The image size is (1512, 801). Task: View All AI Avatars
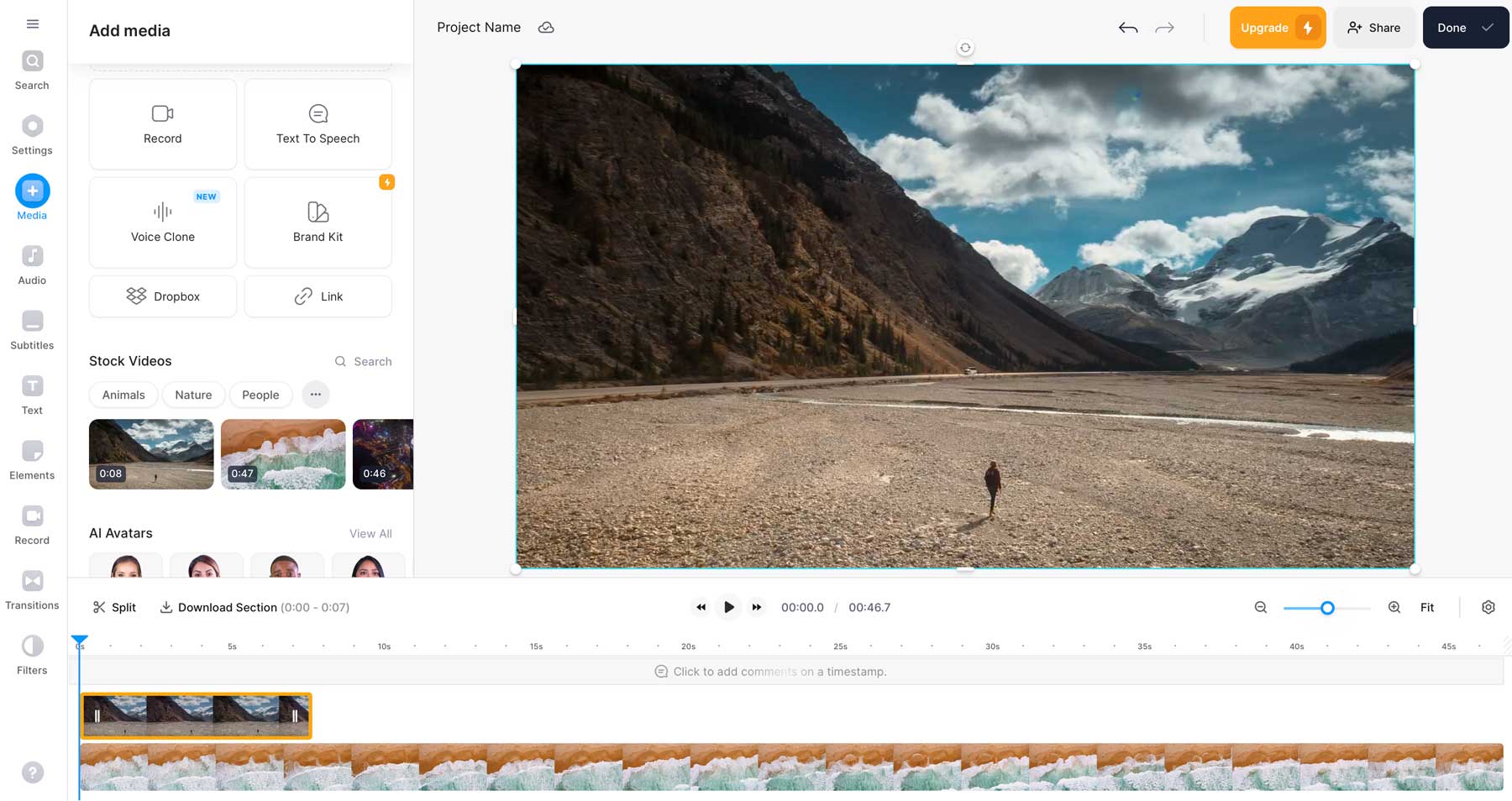pos(370,533)
